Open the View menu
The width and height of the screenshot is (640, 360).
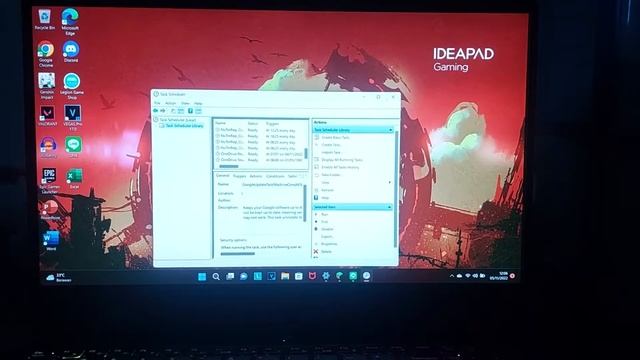click(185, 103)
